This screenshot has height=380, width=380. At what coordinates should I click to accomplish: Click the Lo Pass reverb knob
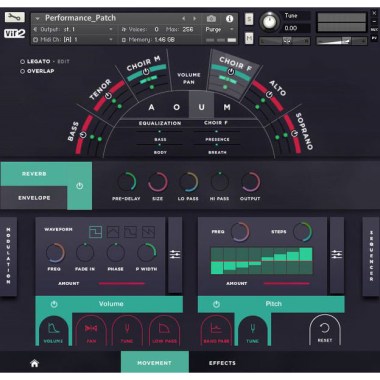188,182
